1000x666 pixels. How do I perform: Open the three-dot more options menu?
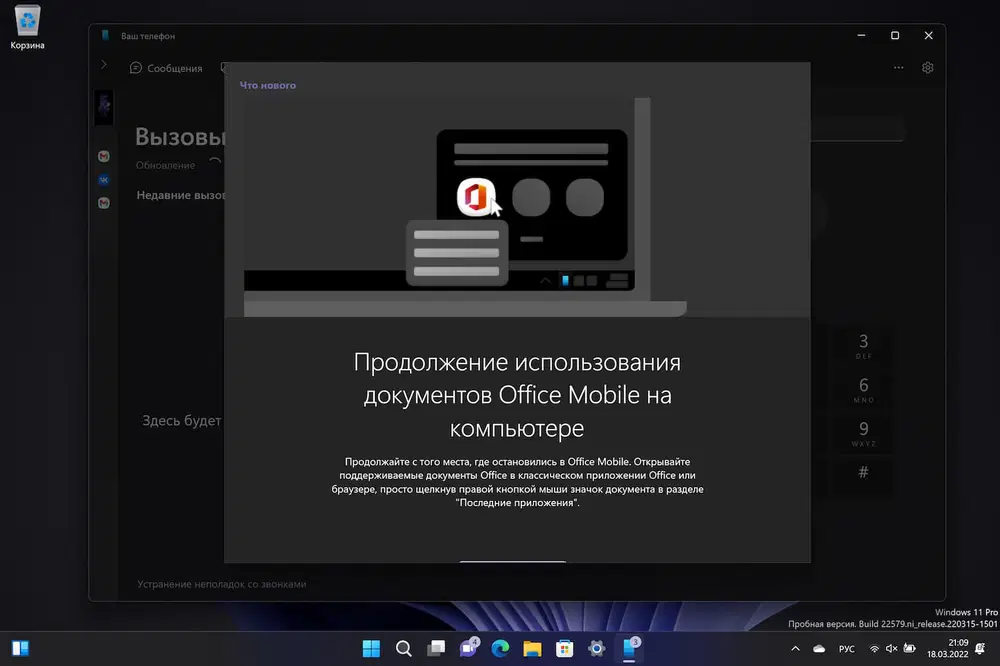(899, 68)
